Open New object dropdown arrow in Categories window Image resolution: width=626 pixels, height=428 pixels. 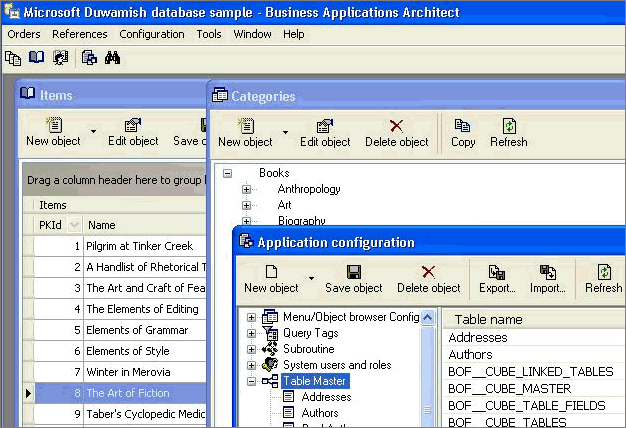point(285,132)
